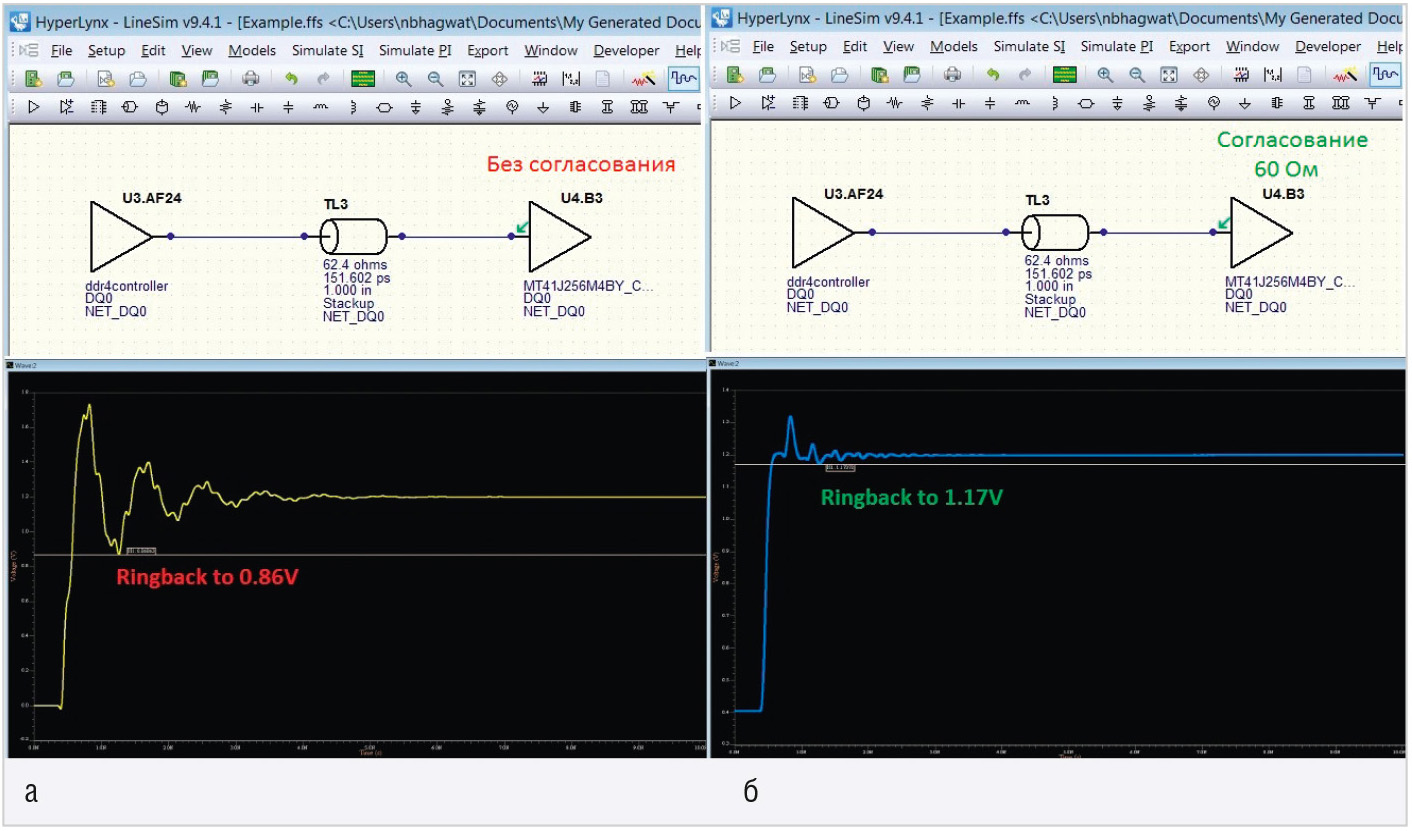Select driver buffer U3.AF24 in right schematic
The height and width of the screenshot is (831, 1412).
click(822, 232)
